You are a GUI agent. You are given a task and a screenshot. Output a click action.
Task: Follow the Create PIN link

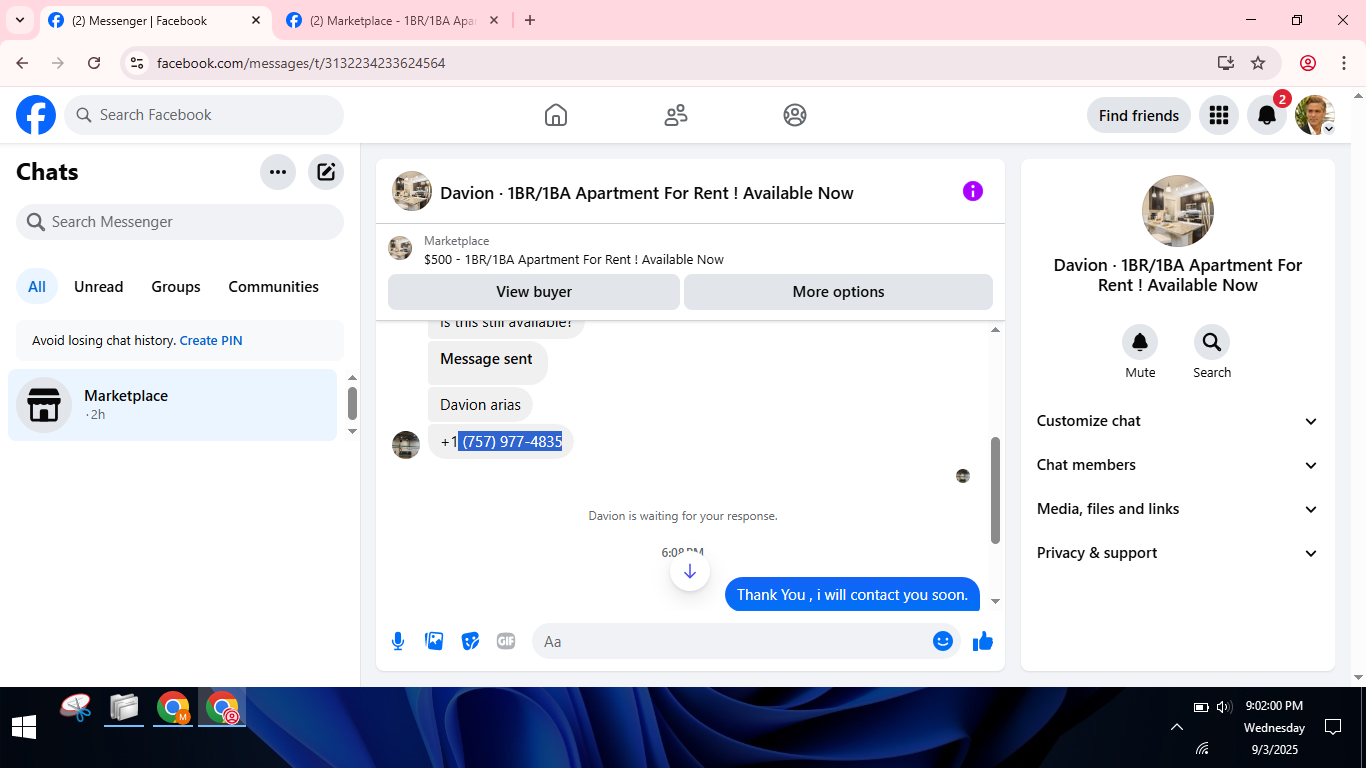pyautogui.click(x=211, y=341)
